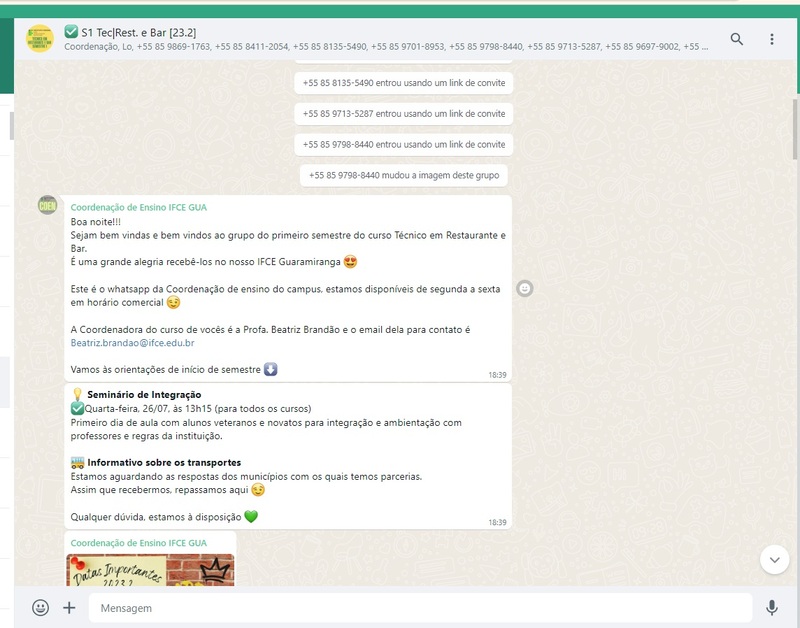The height and width of the screenshot is (628, 800).
Task: Click sender name above Datas Importantes image
Action: pos(138,542)
